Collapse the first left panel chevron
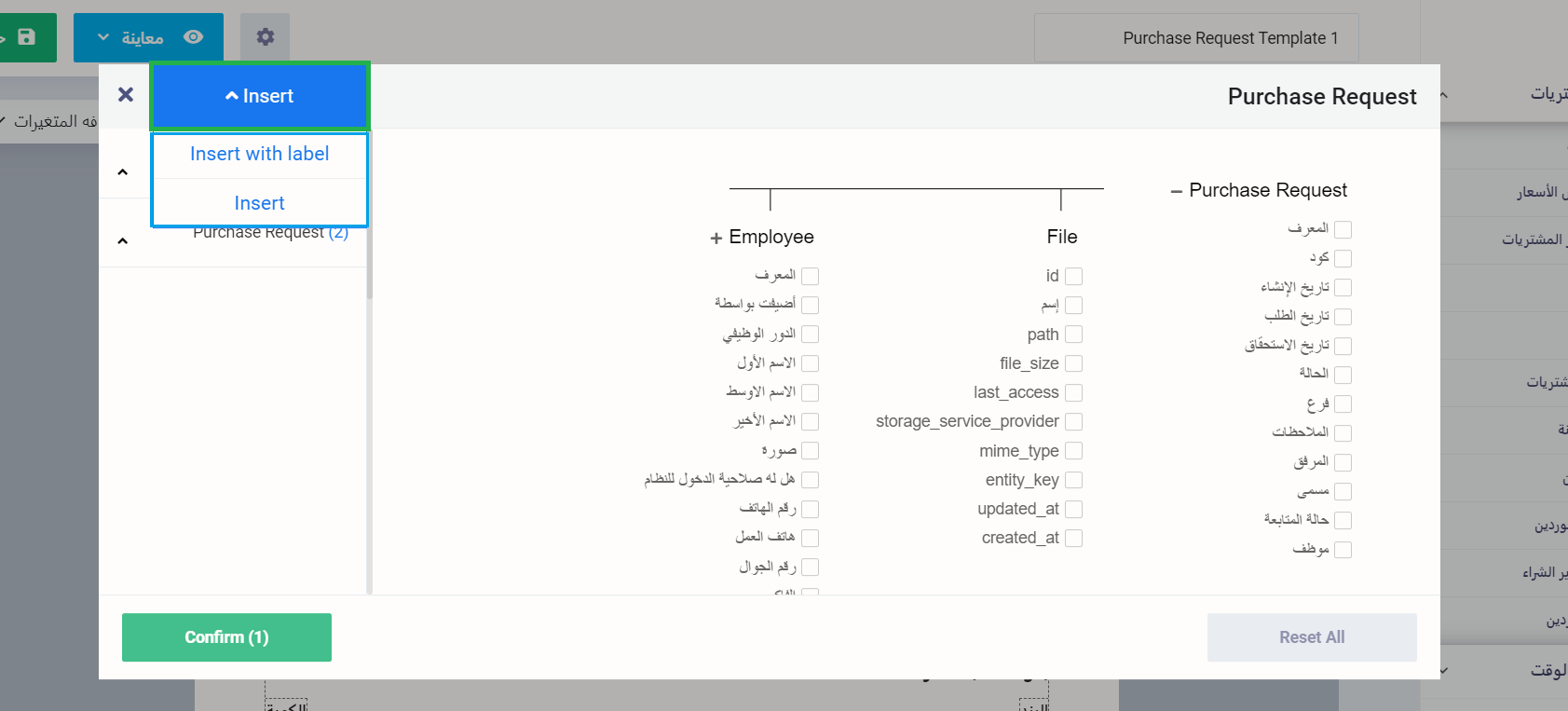The width and height of the screenshot is (1568, 711). pos(123,172)
